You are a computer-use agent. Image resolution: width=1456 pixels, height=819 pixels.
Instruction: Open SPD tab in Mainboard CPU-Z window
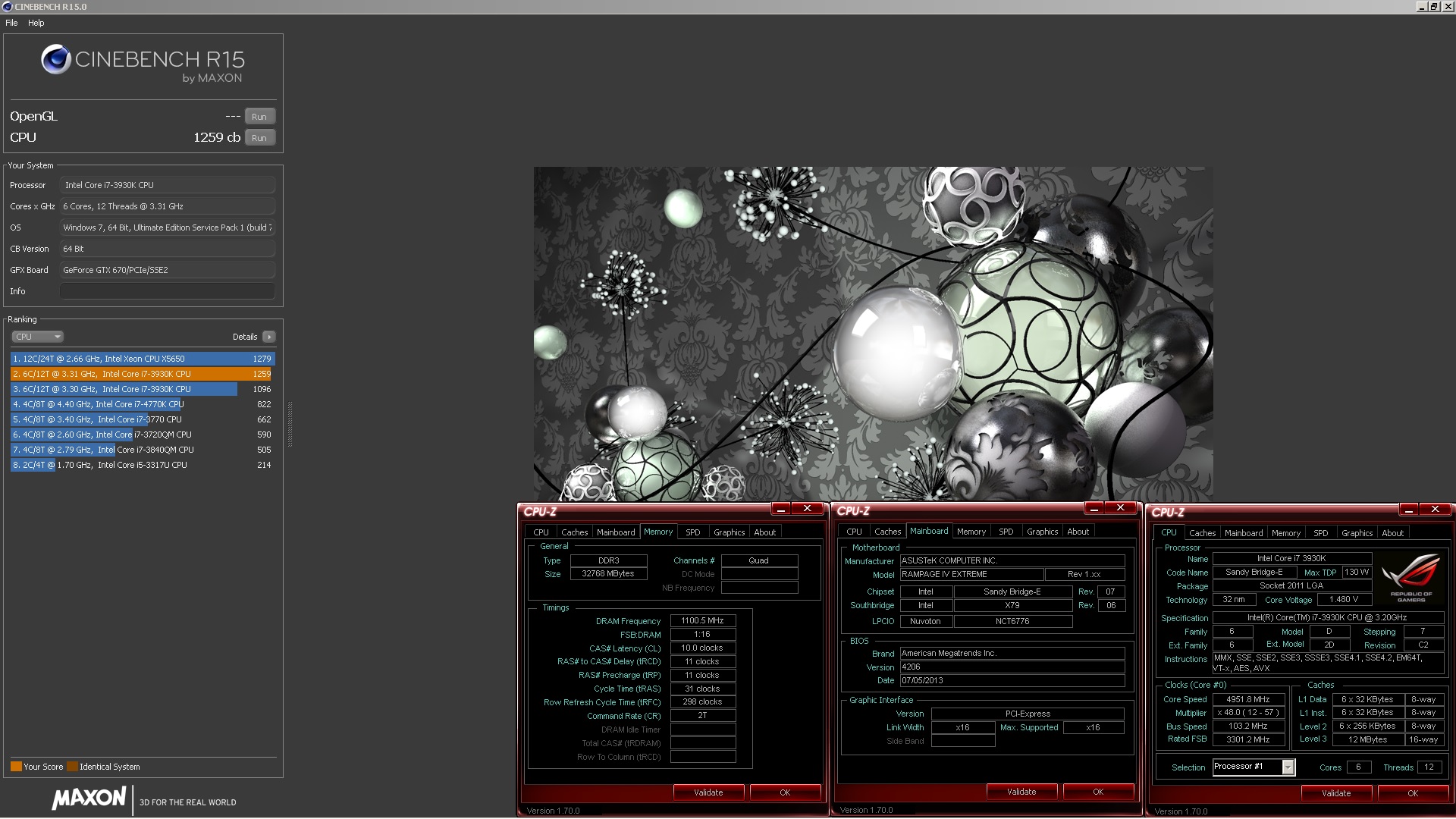pyautogui.click(x=1006, y=532)
